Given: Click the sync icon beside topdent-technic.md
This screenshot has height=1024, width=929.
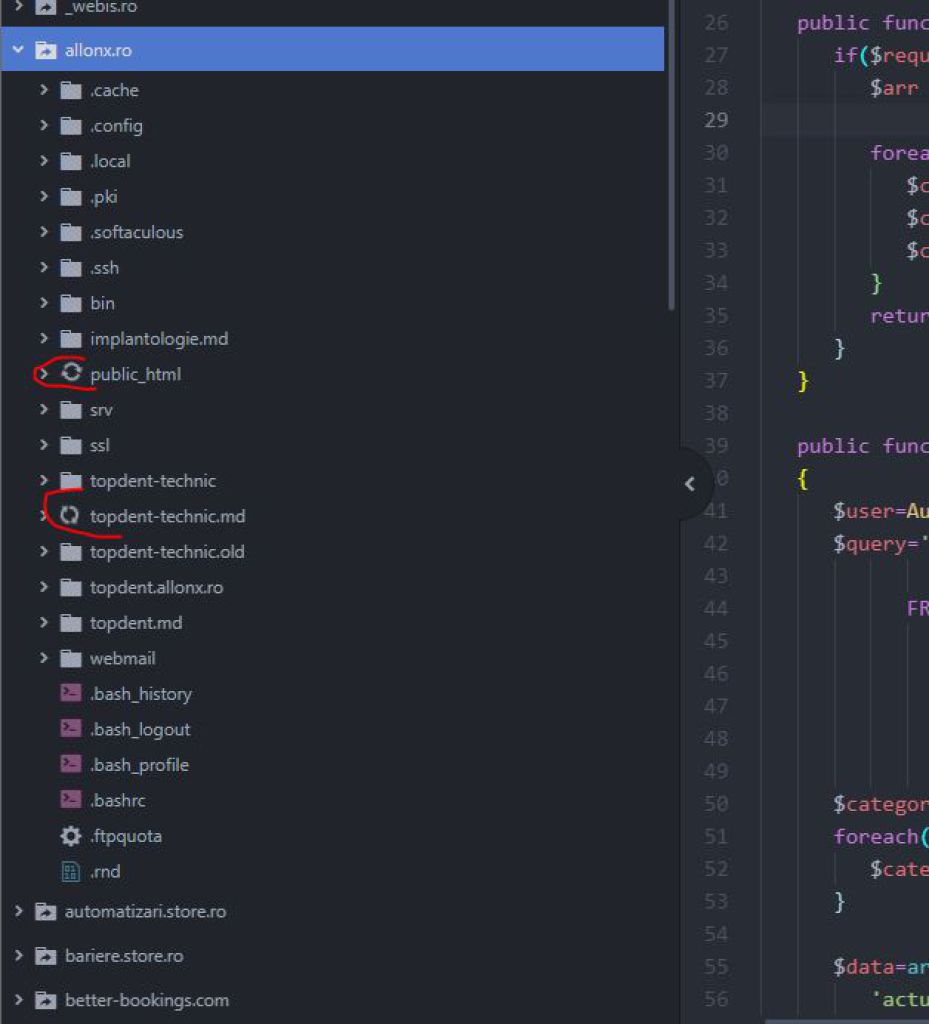Looking at the screenshot, I should tap(70, 515).
